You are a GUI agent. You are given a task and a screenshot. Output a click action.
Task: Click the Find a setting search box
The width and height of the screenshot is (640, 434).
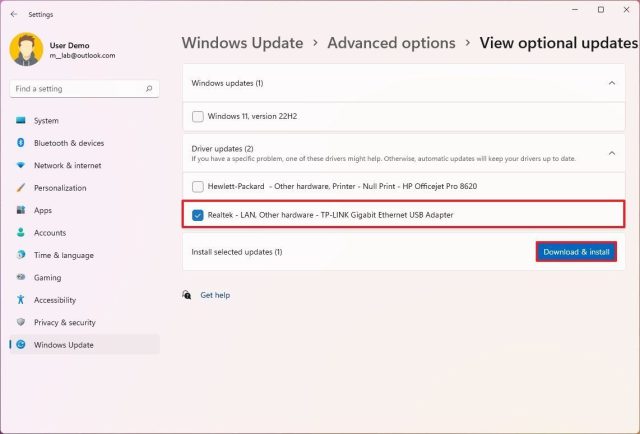pyautogui.click(x=84, y=89)
